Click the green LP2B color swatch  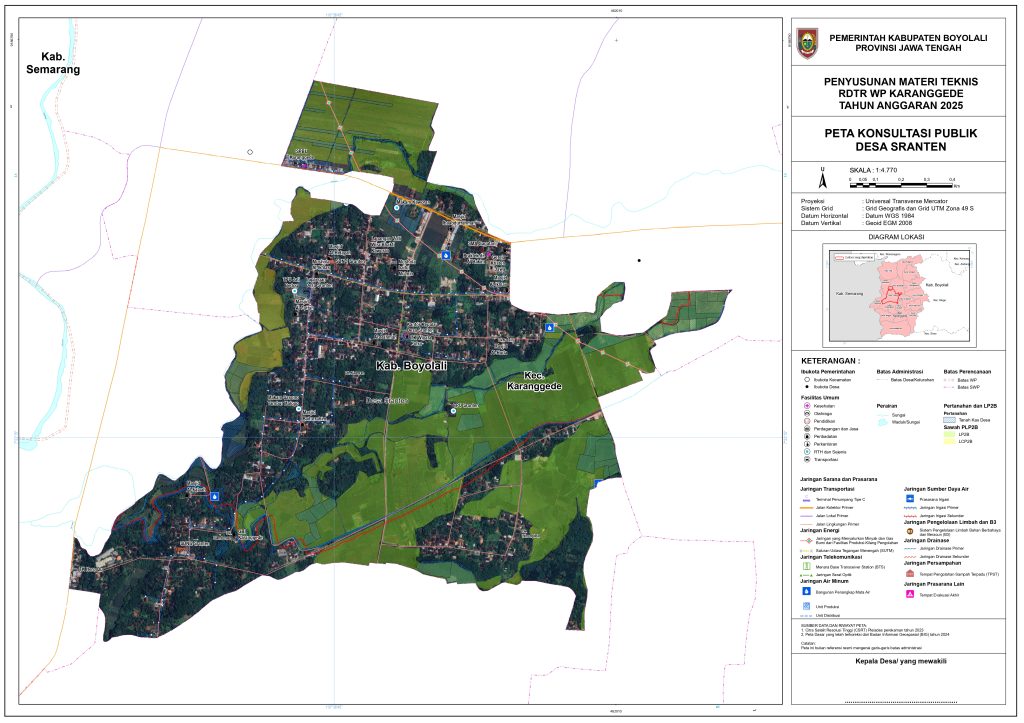pos(949,435)
